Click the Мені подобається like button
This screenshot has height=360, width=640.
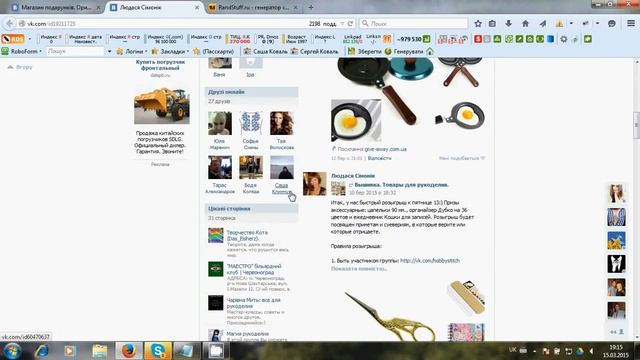pos(462,158)
